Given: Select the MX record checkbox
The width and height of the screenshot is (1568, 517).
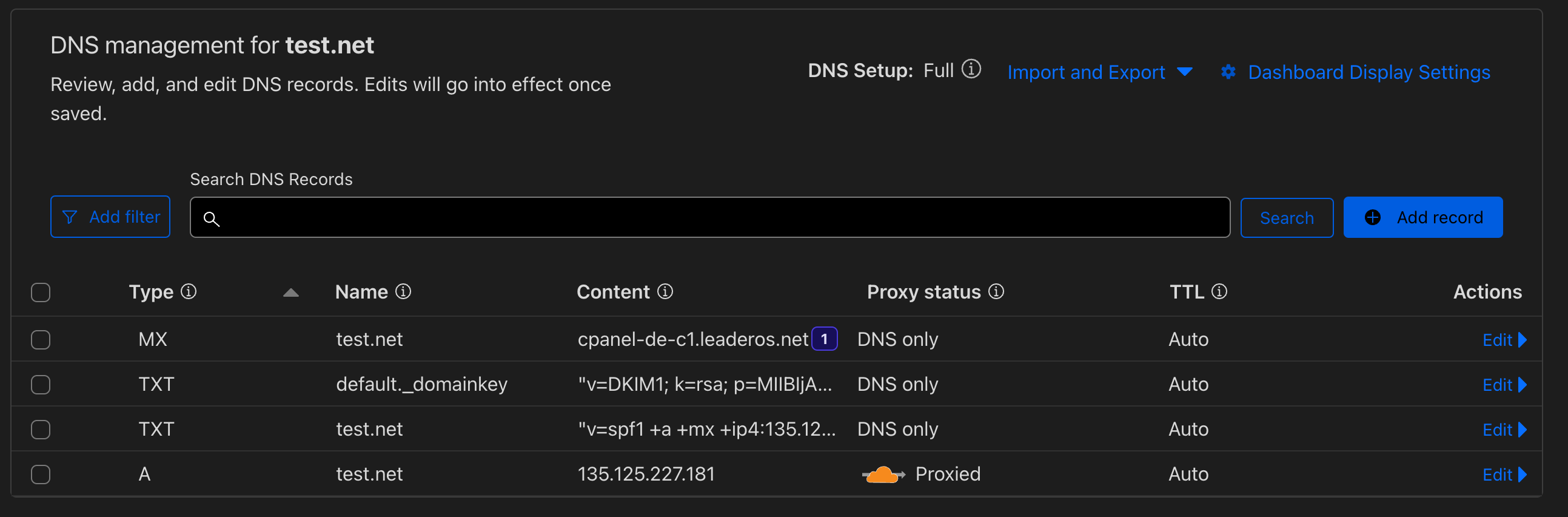Looking at the screenshot, I should tap(41, 339).
